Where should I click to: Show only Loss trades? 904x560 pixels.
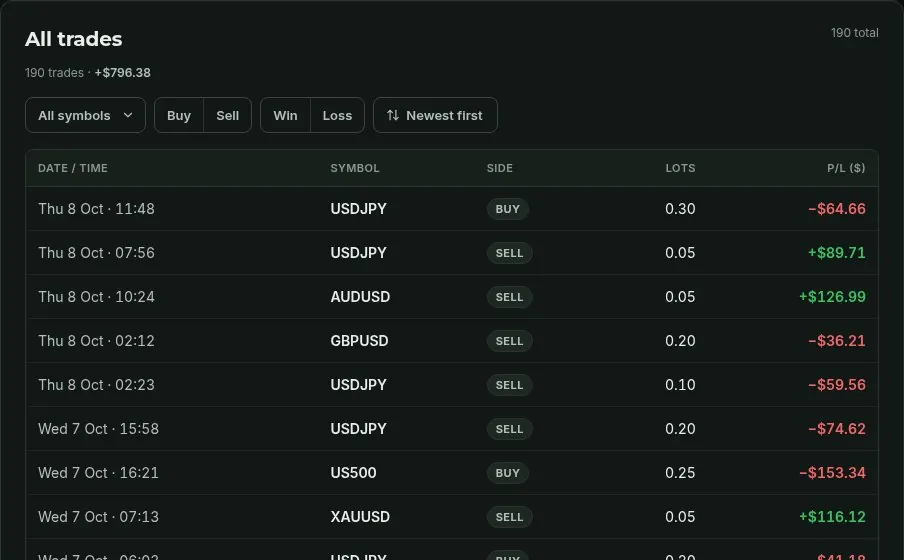[337, 115]
